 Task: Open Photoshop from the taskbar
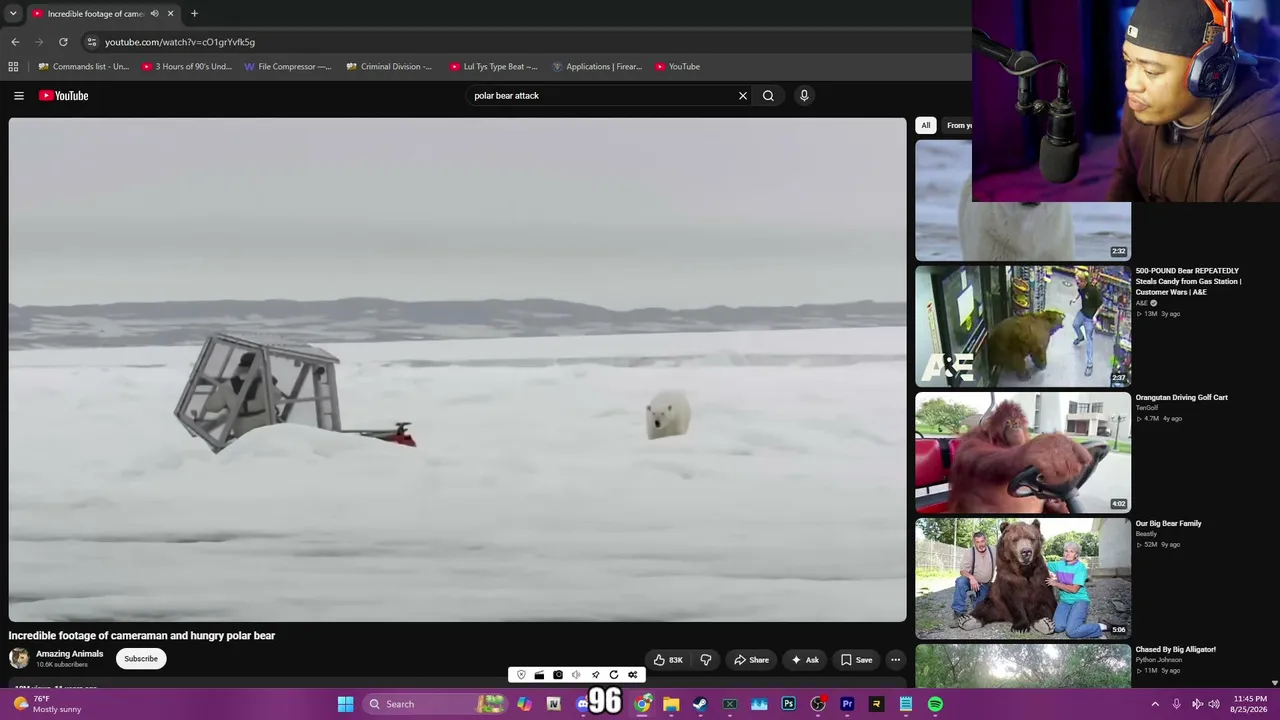788,704
